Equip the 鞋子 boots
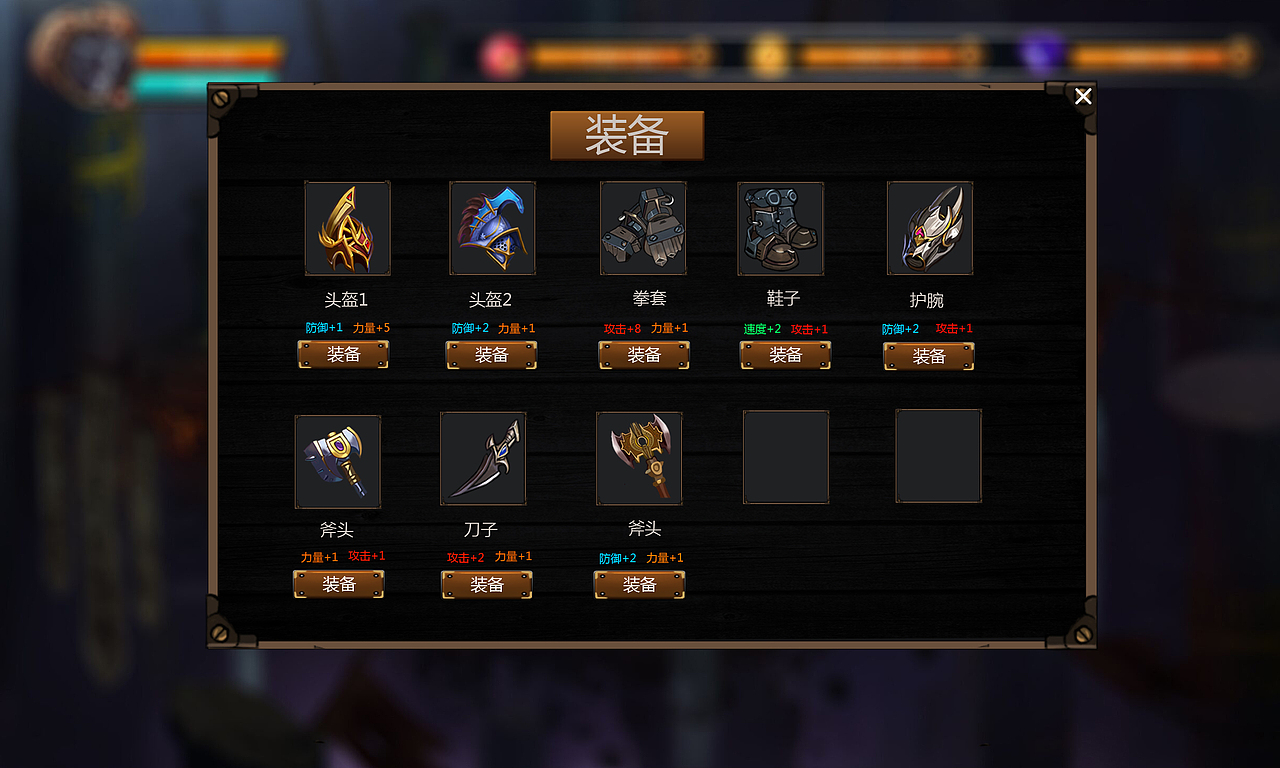The width and height of the screenshot is (1280, 768). coord(785,355)
